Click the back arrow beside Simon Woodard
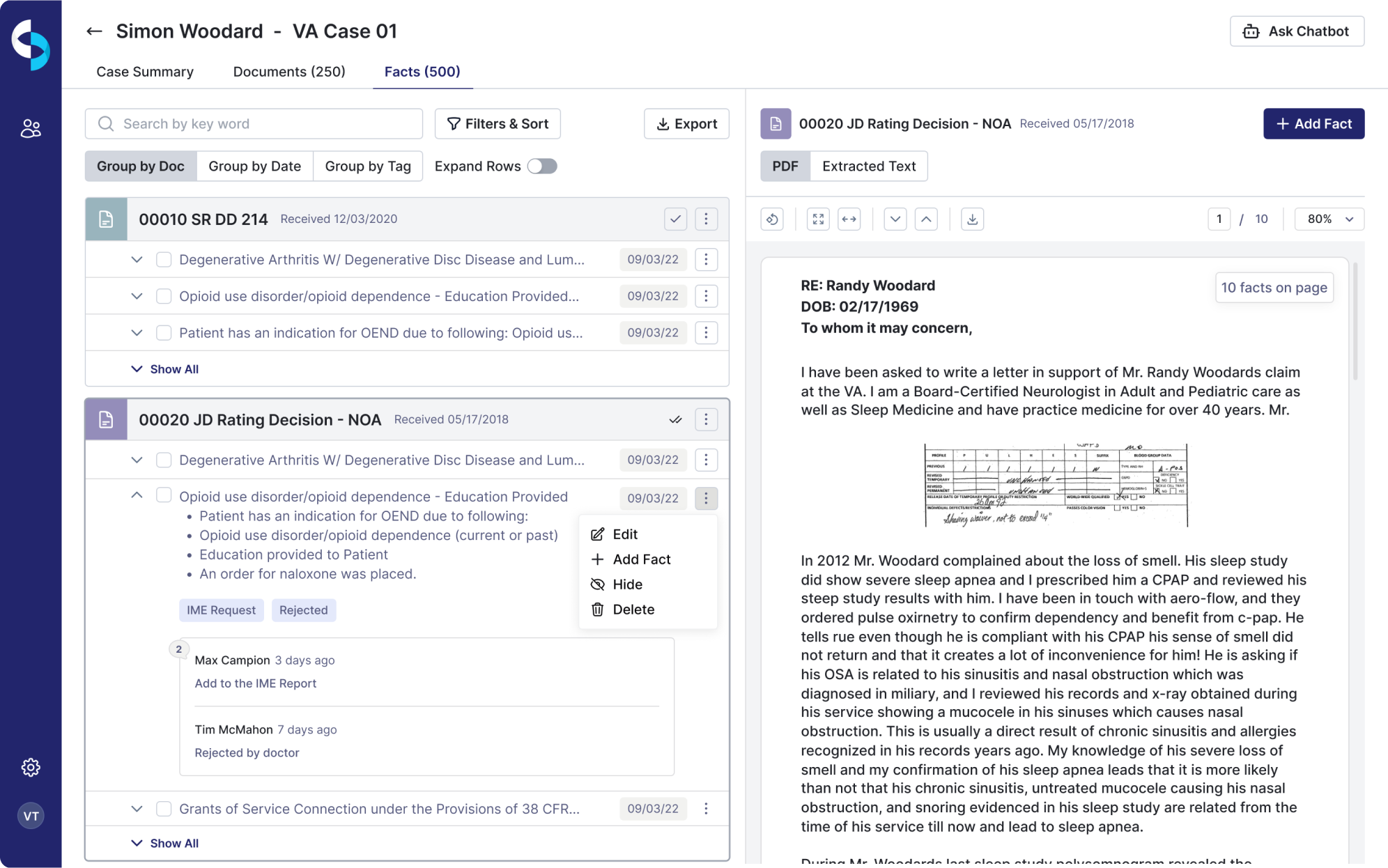Image resolution: width=1388 pixels, height=868 pixels. pos(94,31)
